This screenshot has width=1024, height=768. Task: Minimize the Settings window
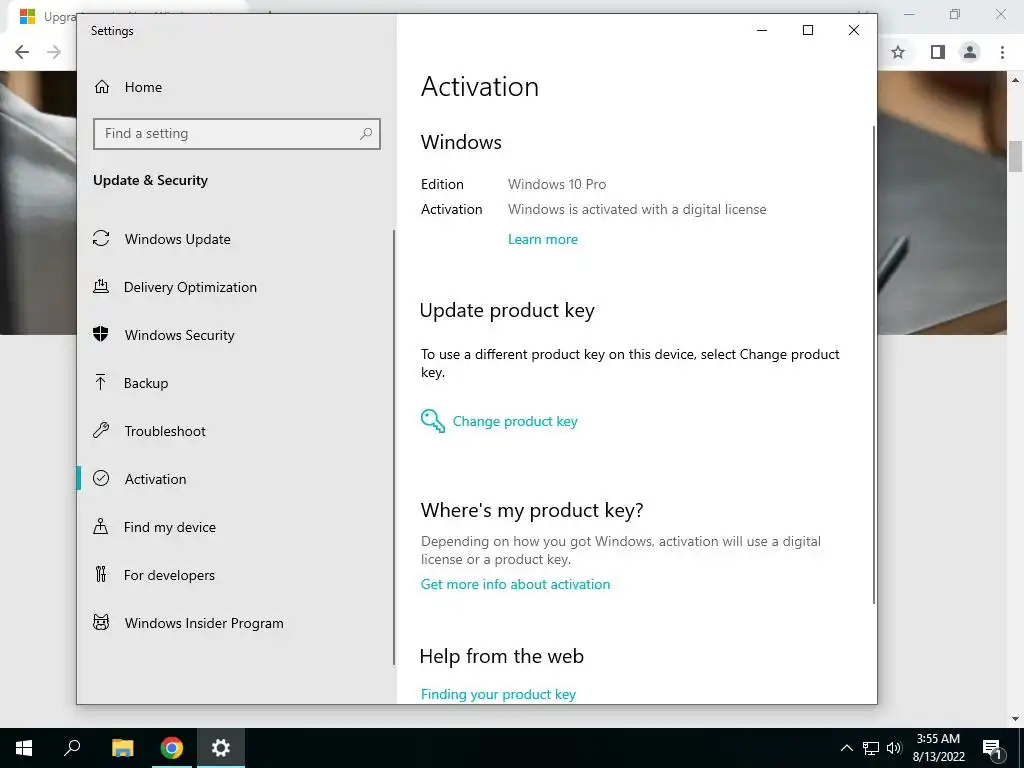761,30
